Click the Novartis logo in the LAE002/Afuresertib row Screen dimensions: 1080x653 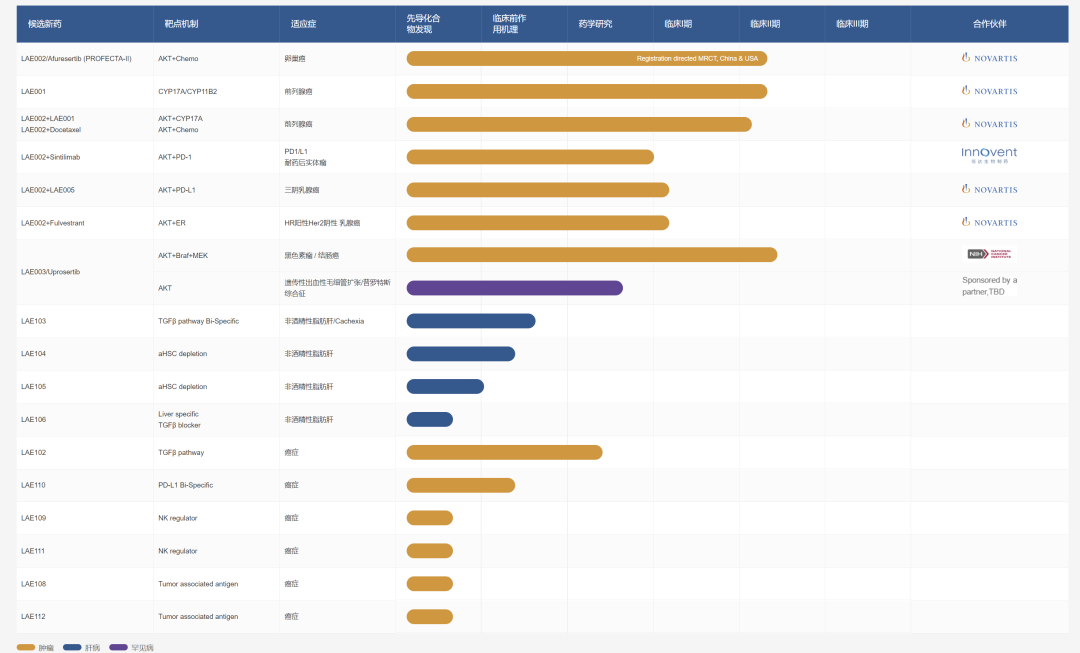click(989, 58)
